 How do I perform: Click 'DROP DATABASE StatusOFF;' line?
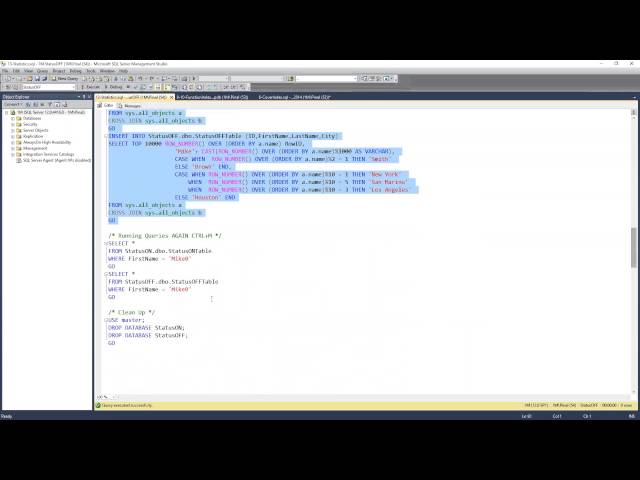coord(148,336)
